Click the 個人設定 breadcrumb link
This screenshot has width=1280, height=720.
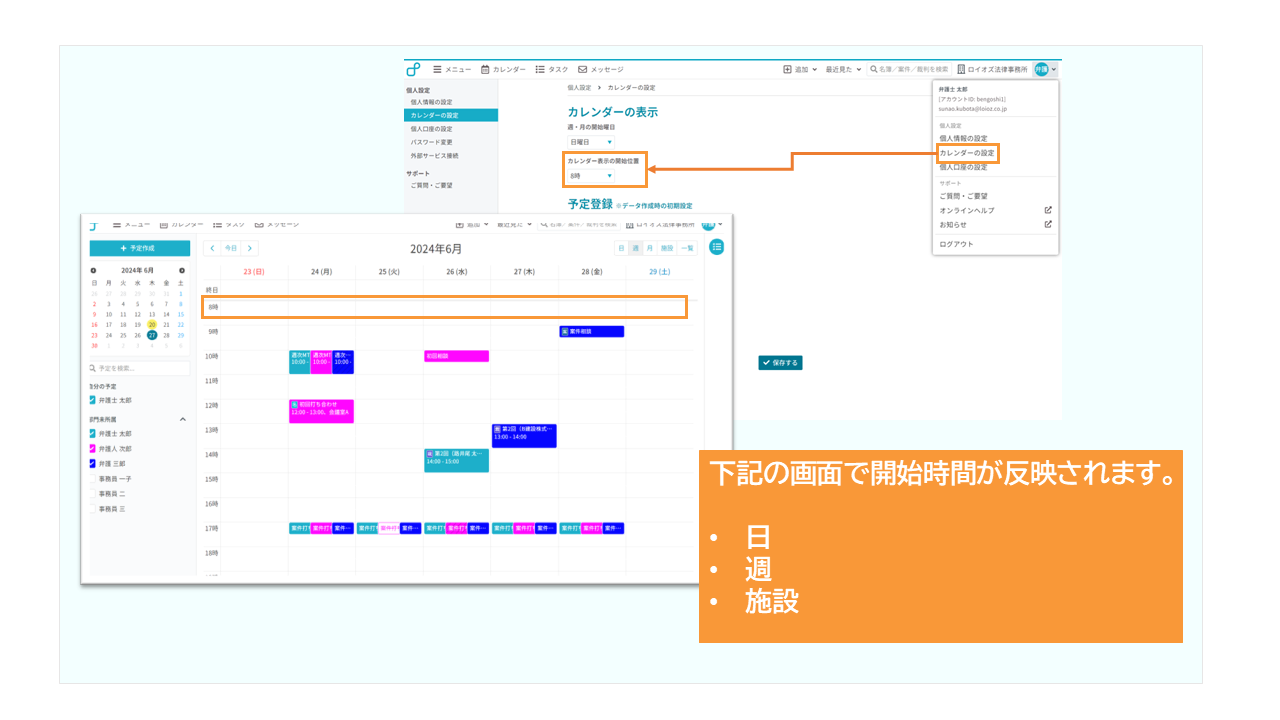[580, 88]
